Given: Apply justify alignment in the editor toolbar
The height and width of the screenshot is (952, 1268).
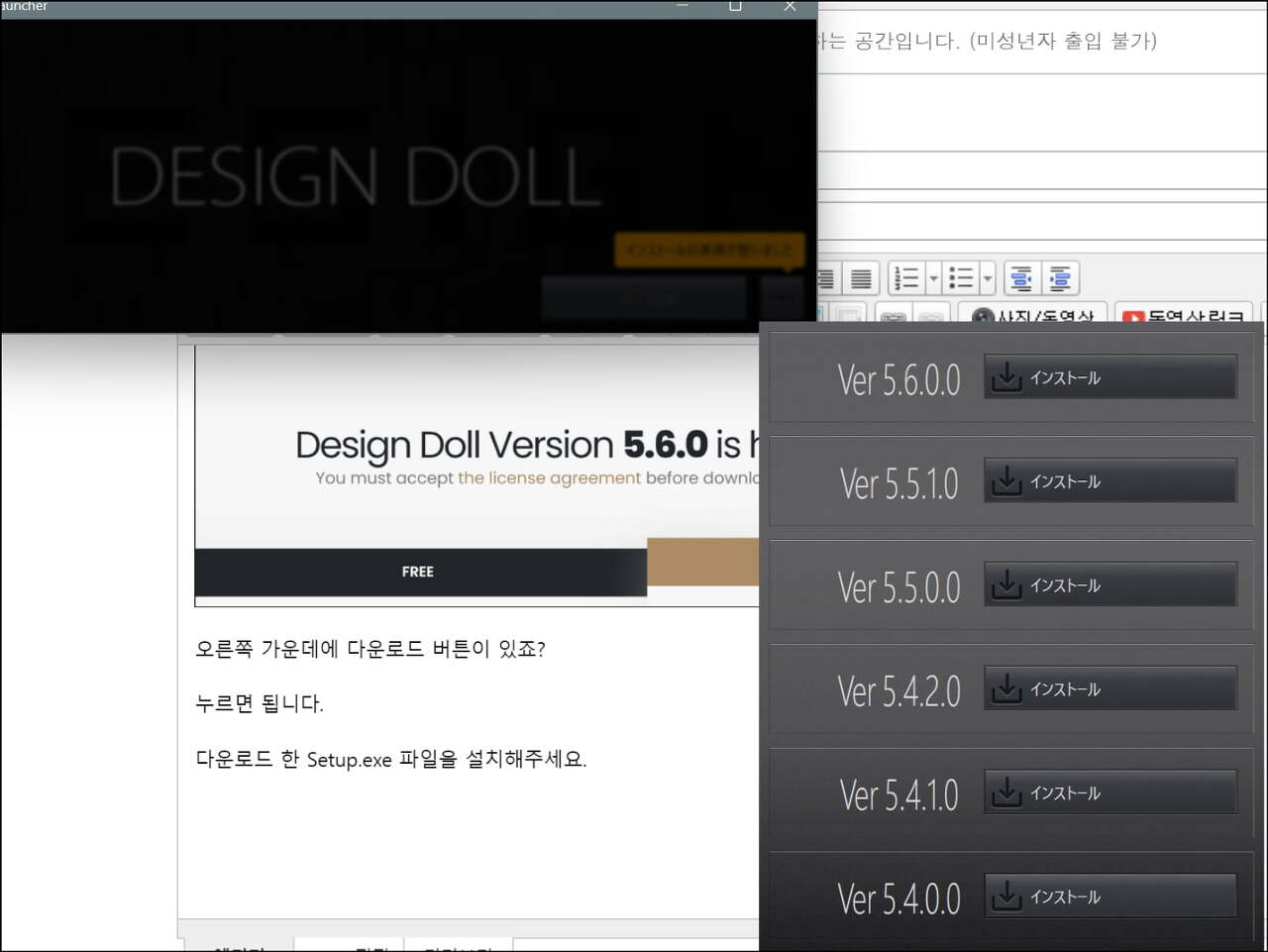Looking at the screenshot, I should click(x=861, y=278).
